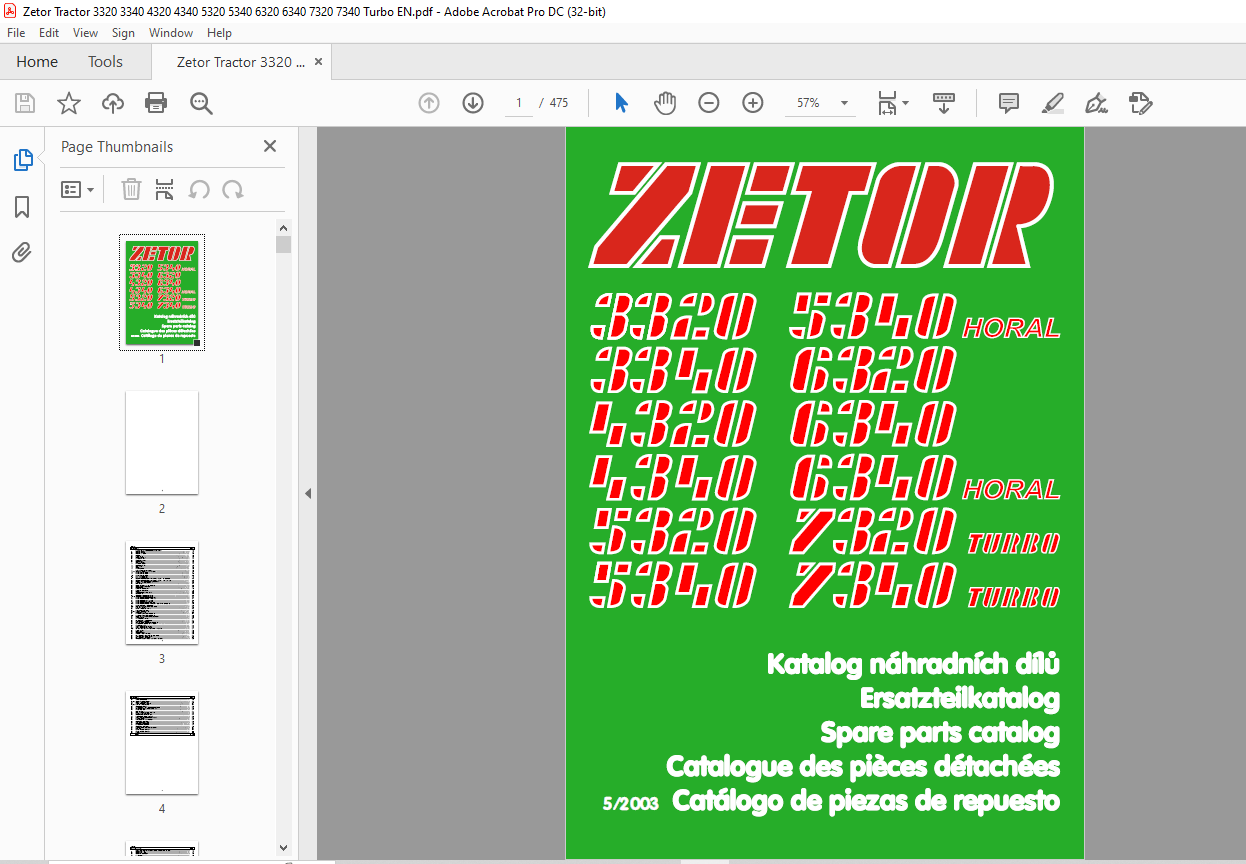
Task: Open fit page options icon
Action: (x=892, y=103)
